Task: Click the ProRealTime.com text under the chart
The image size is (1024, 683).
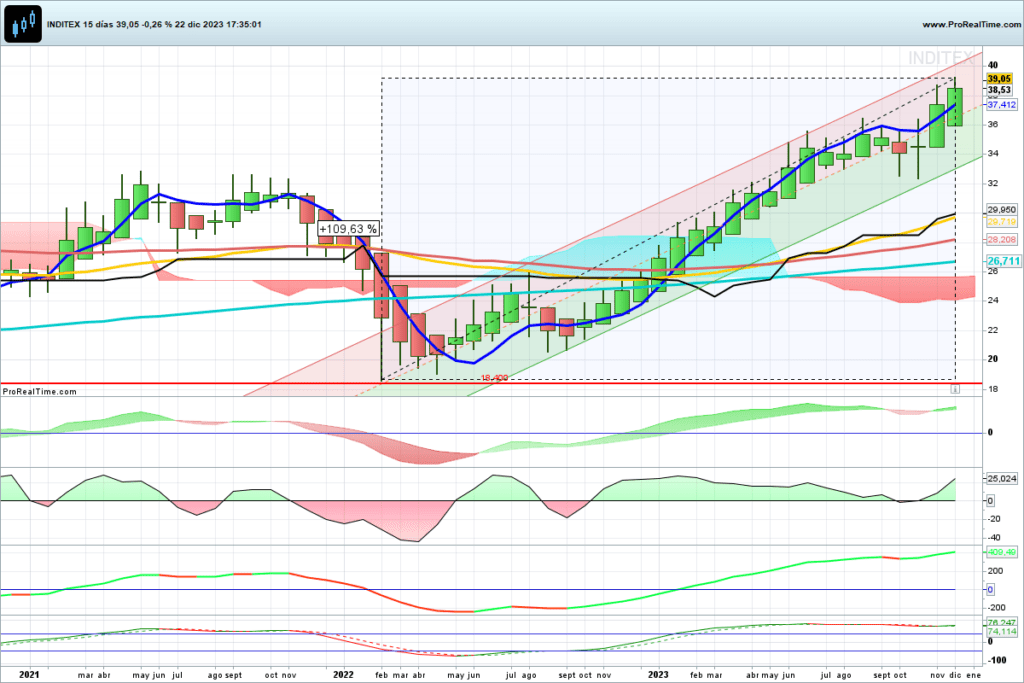Action: click(39, 392)
